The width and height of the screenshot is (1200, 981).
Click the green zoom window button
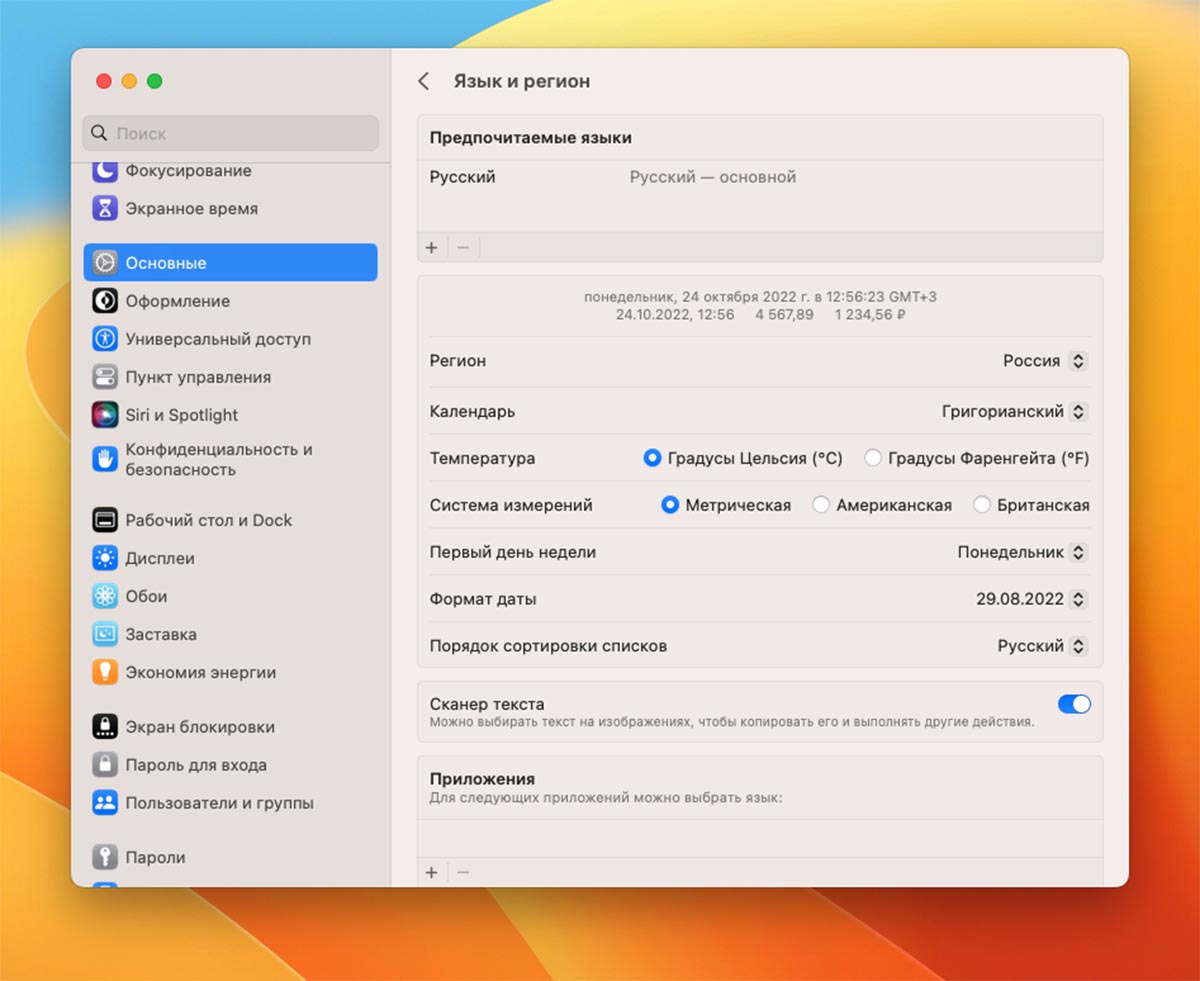click(x=154, y=81)
